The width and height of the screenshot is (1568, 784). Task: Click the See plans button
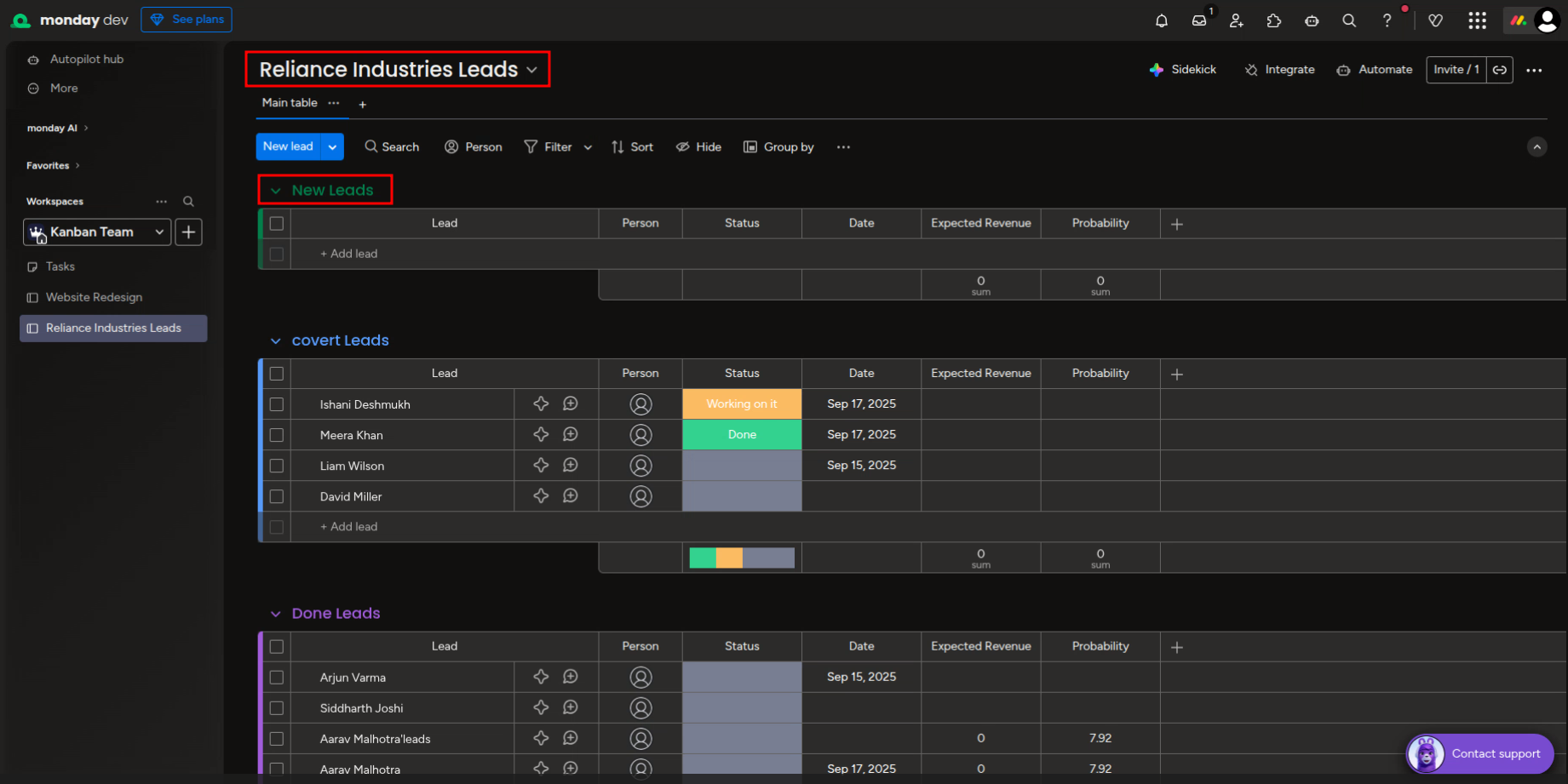[187, 20]
